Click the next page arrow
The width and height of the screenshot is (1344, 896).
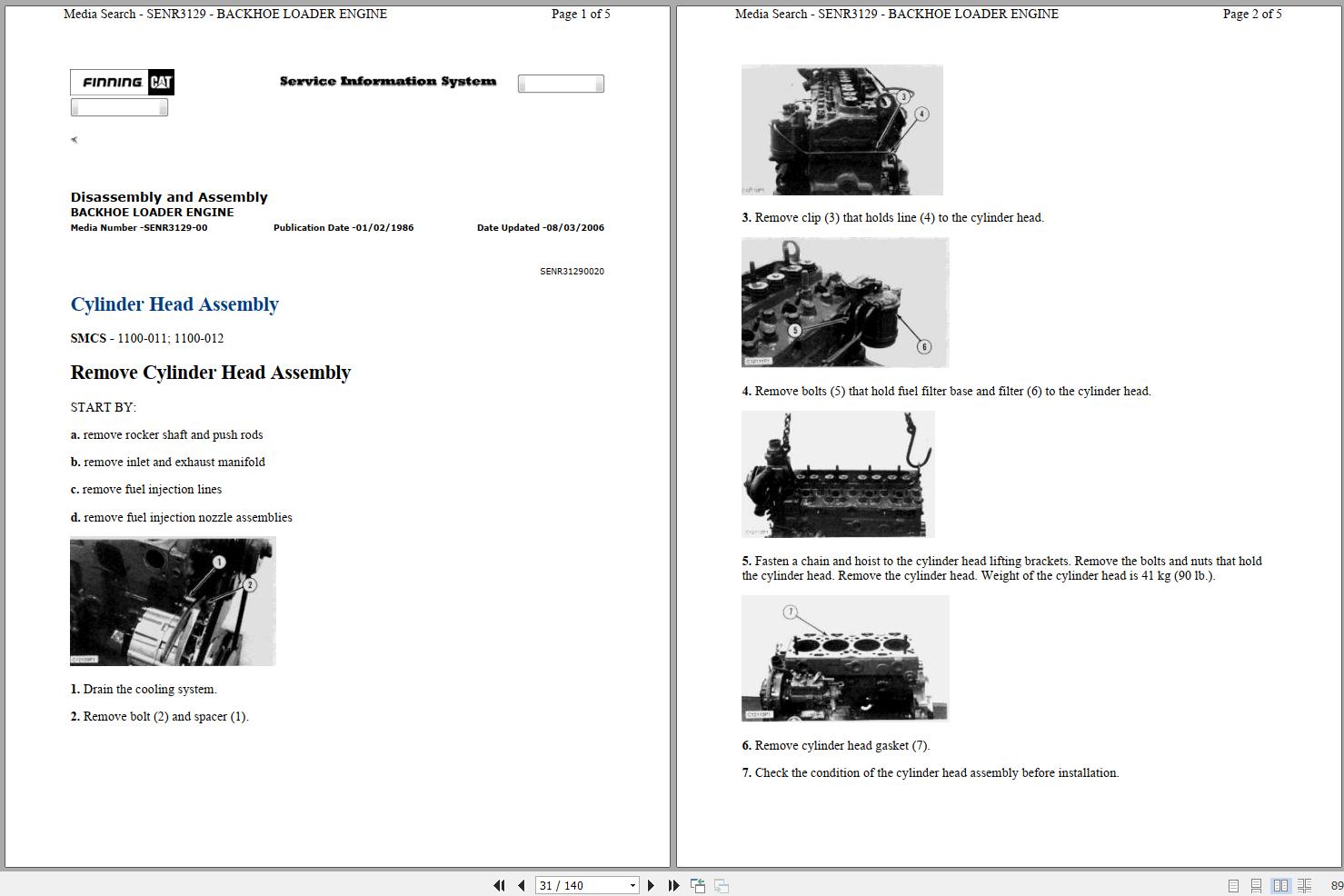(x=651, y=884)
